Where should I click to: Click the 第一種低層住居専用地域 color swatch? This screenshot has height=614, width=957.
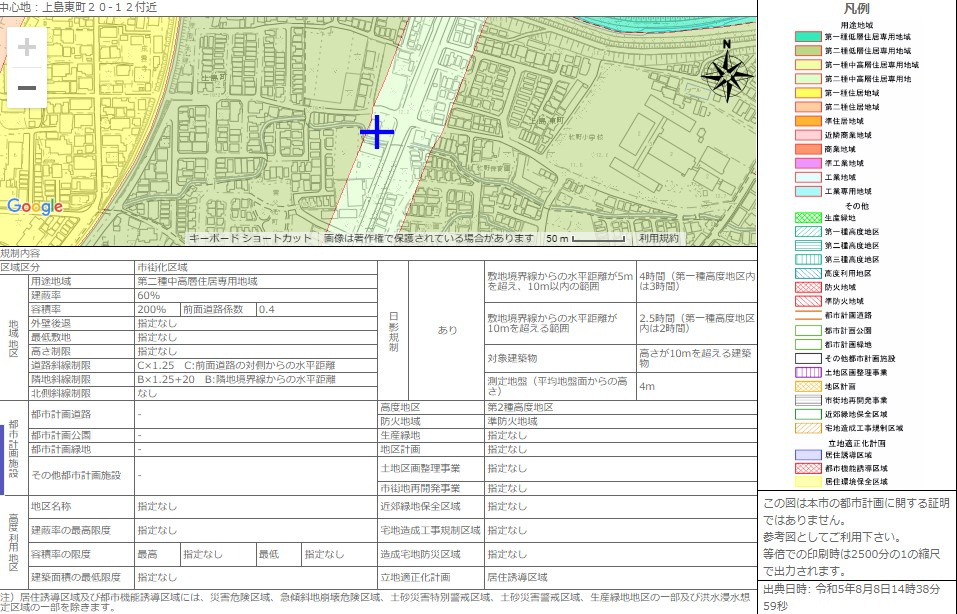click(x=808, y=36)
